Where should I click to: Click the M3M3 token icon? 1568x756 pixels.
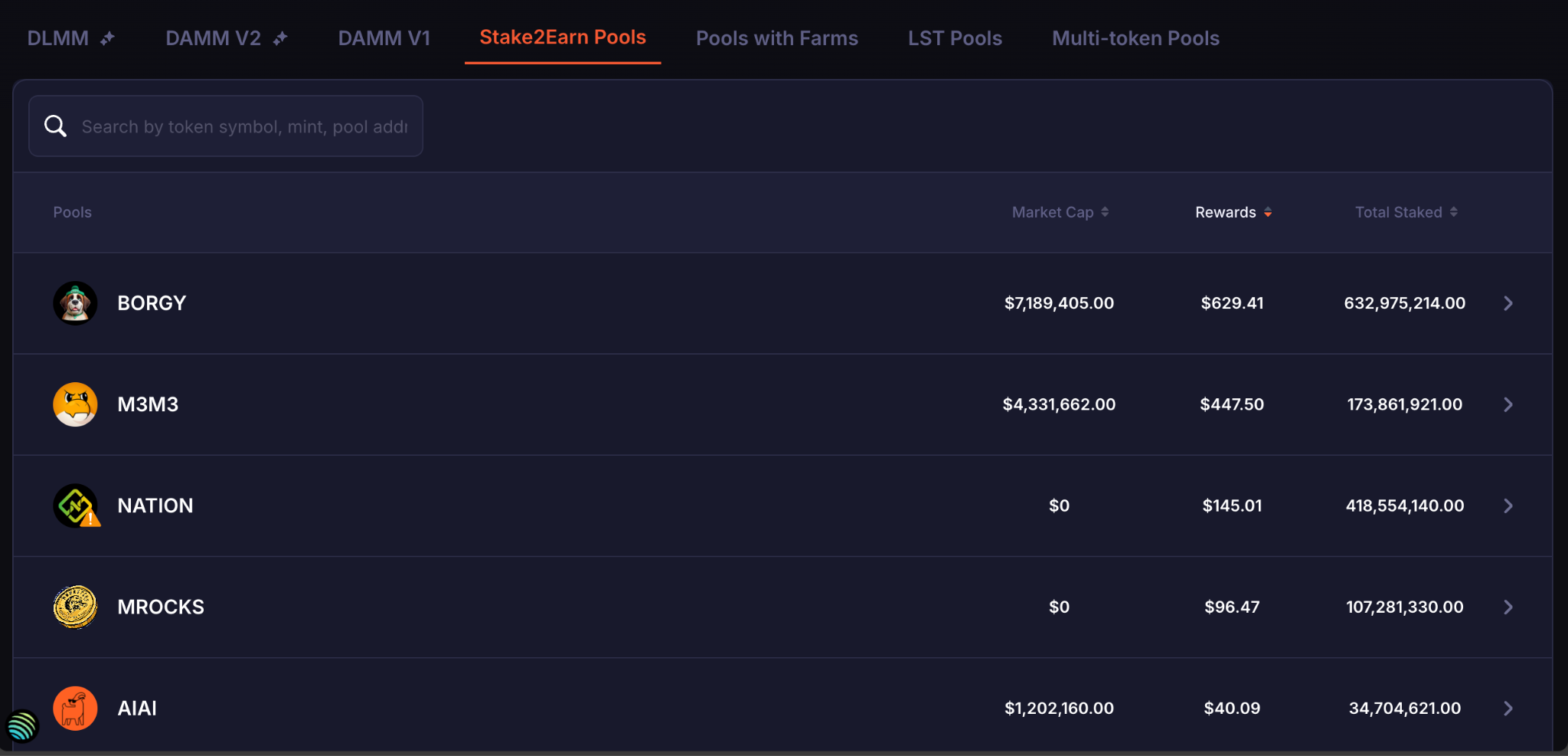point(75,404)
